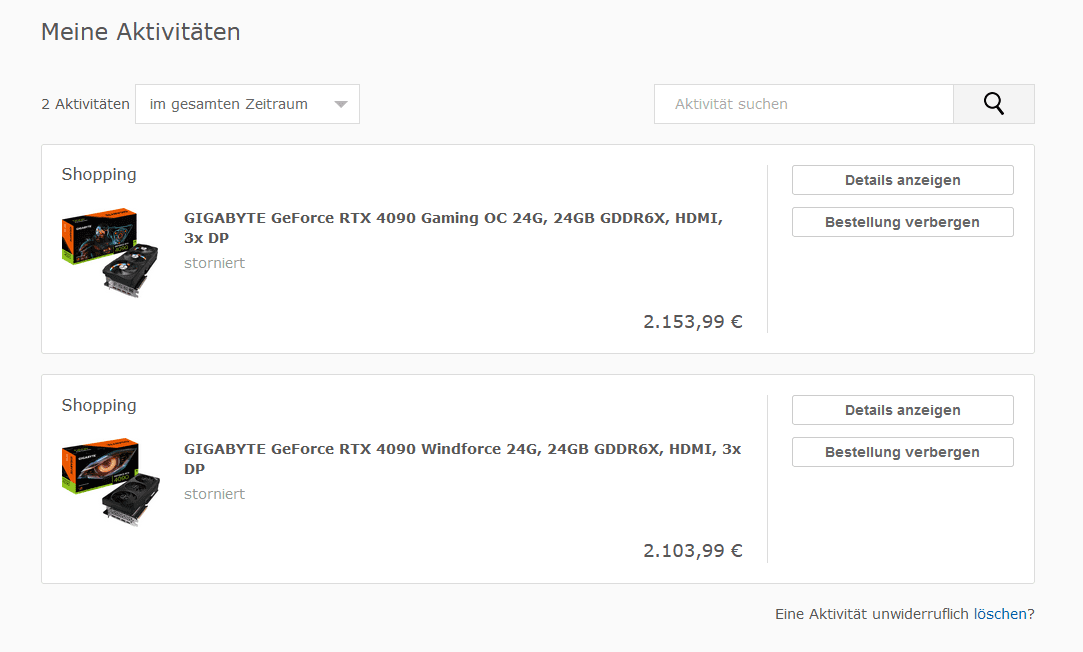Click the magnifying glass search icon
The image size is (1083, 652).
coord(993,104)
